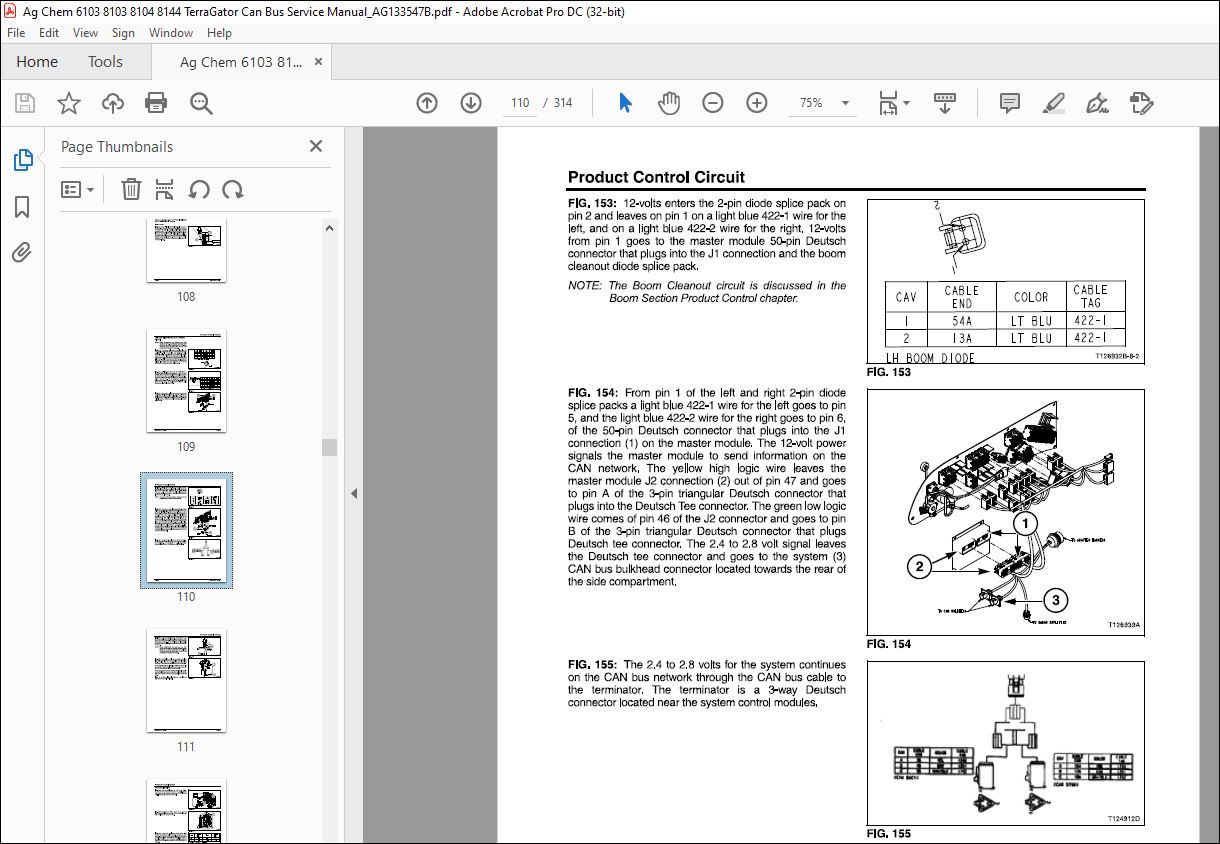Image resolution: width=1220 pixels, height=844 pixels.
Task: Switch to the Tools tab
Action: (105, 62)
